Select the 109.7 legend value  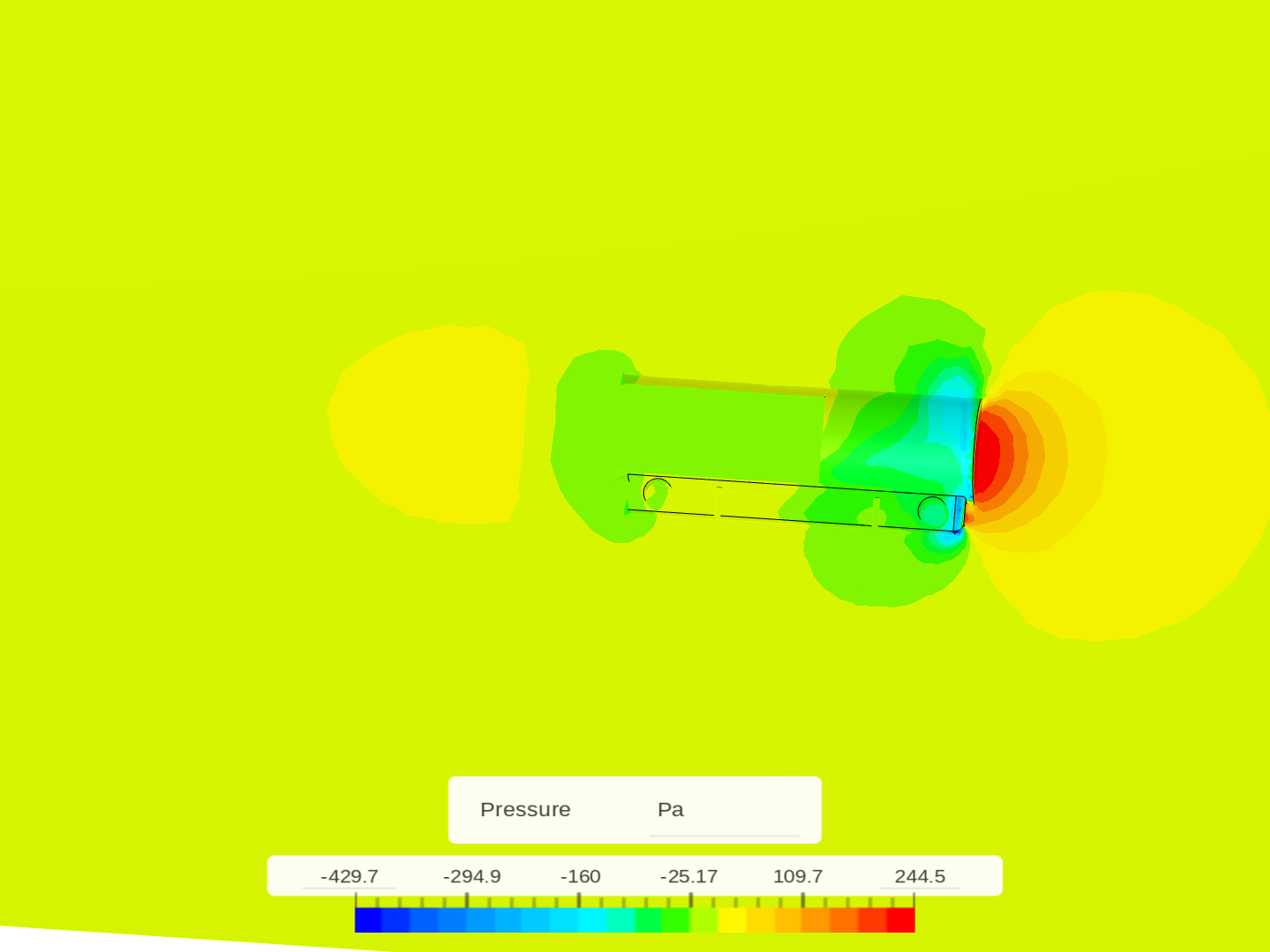(x=797, y=876)
